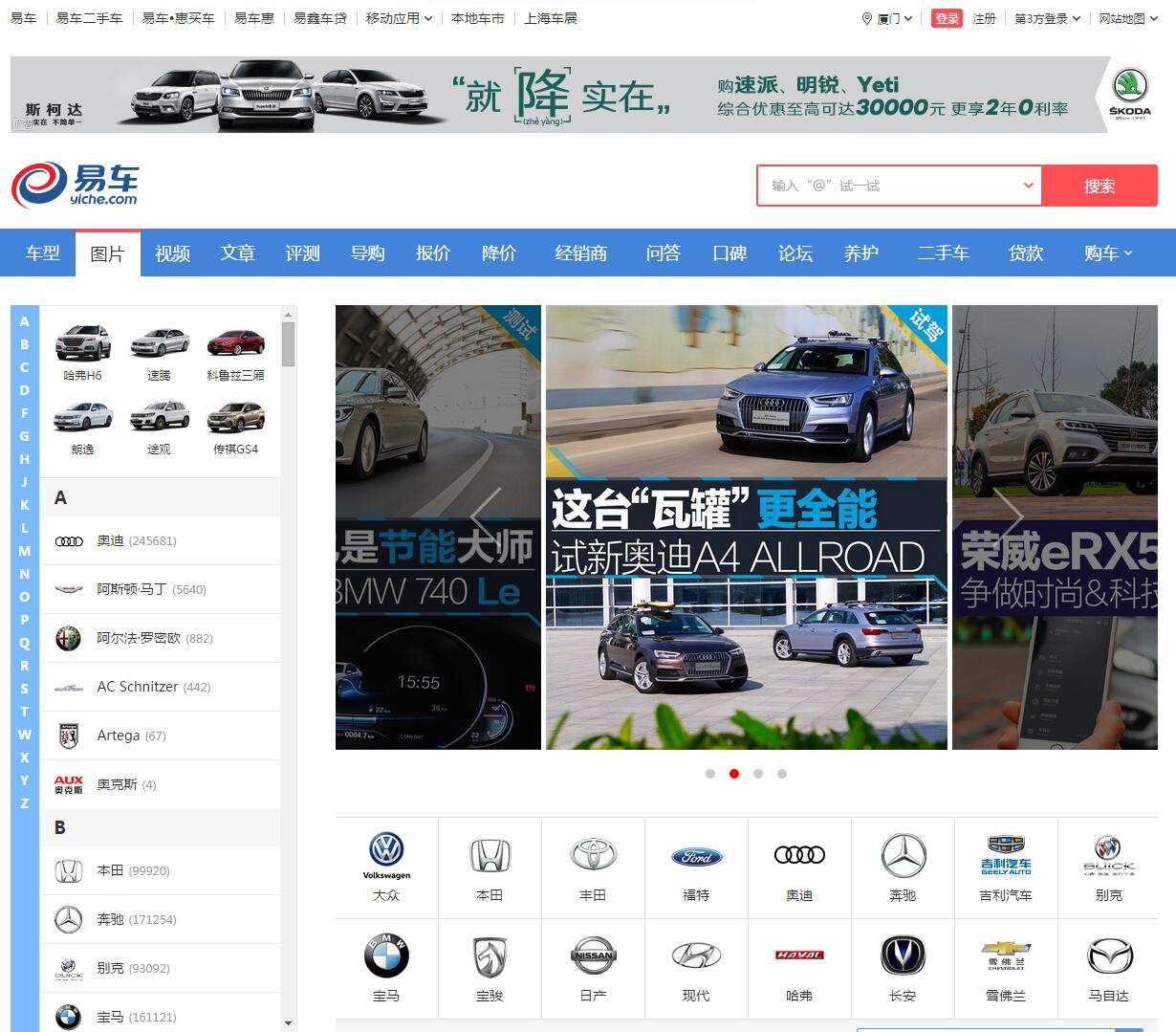The width and height of the screenshot is (1176, 1032).
Task: Open the Haval logo tile
Action: point(799,968)
